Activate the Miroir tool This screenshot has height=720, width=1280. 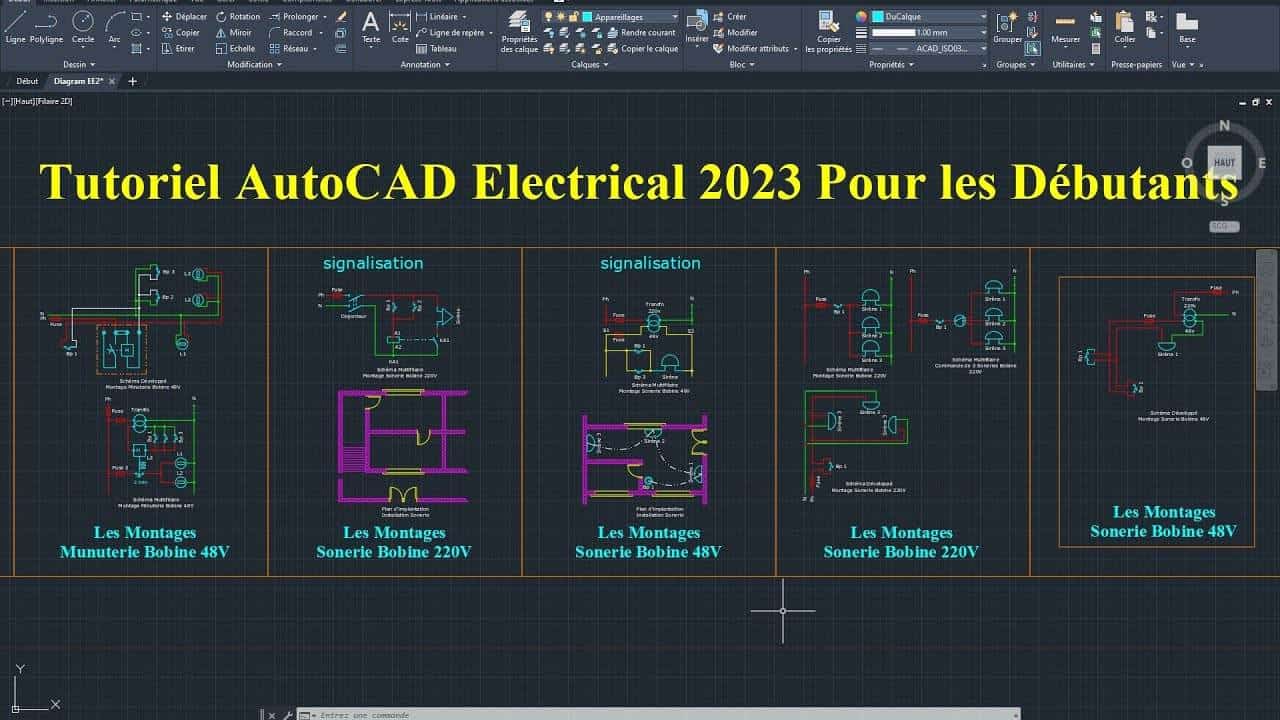coord(233,32)
